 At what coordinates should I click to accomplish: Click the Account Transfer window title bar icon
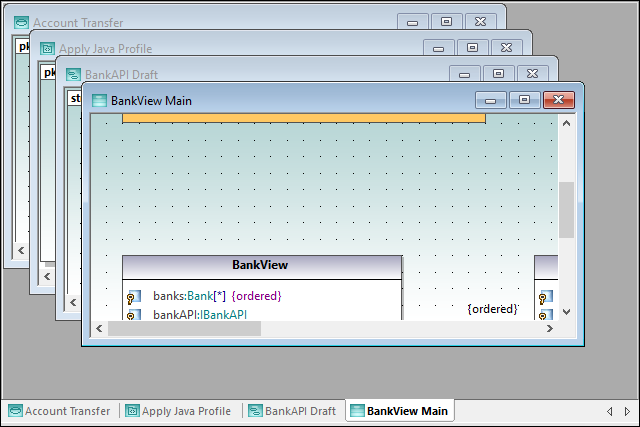pos(21,22)
